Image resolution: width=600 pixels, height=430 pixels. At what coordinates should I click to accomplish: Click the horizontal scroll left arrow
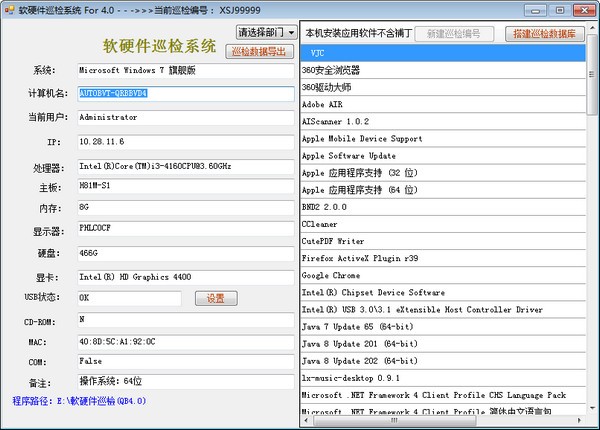(x=306, y=420)
